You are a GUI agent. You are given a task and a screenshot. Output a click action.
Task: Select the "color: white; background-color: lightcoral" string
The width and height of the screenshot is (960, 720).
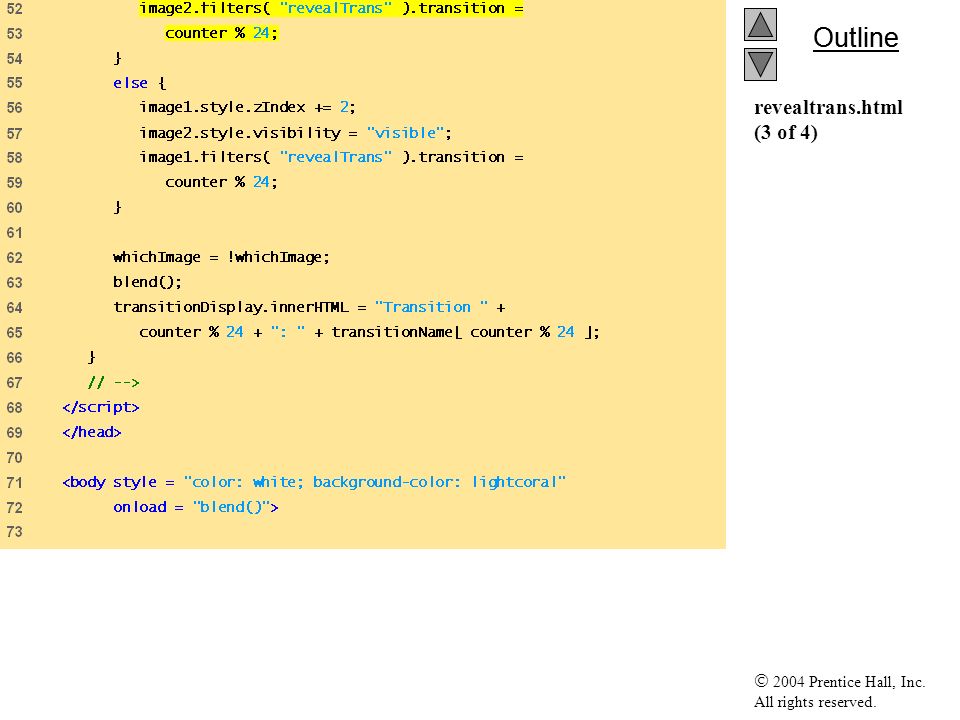tap(375, 482)
